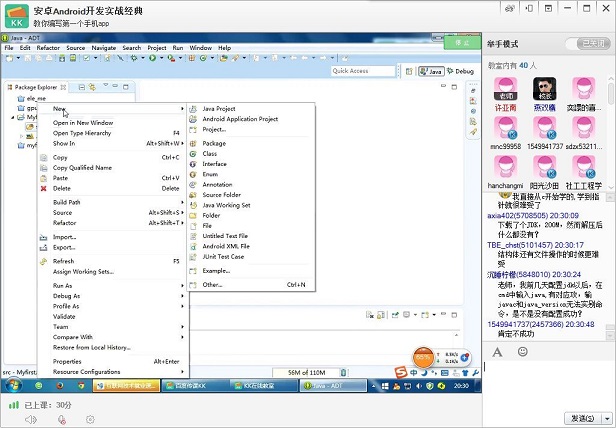Open the dropdown arrow next to the Run icon
Screen dimensions: 616x428
point(161,58)
